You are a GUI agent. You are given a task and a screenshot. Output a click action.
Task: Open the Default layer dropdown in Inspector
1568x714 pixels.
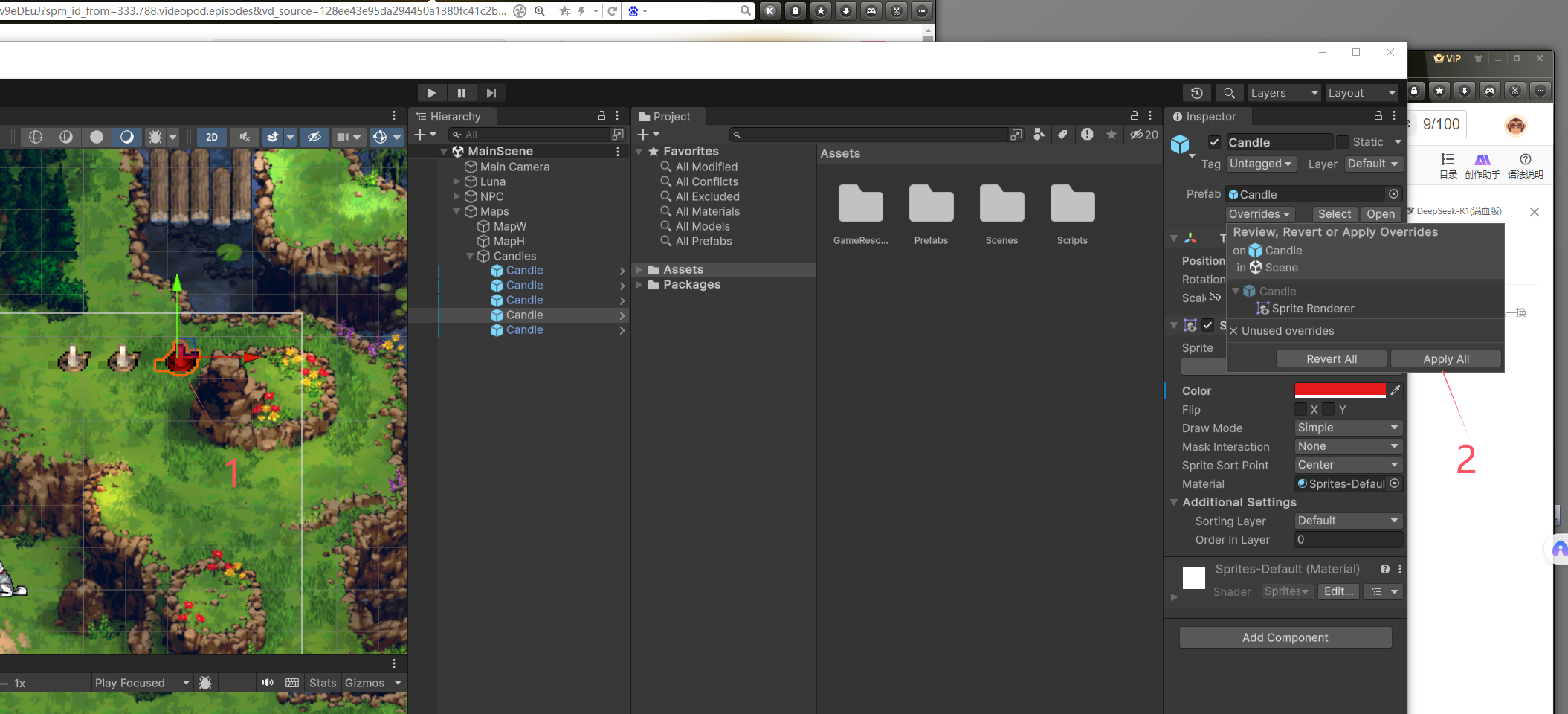pos(1373,164)
